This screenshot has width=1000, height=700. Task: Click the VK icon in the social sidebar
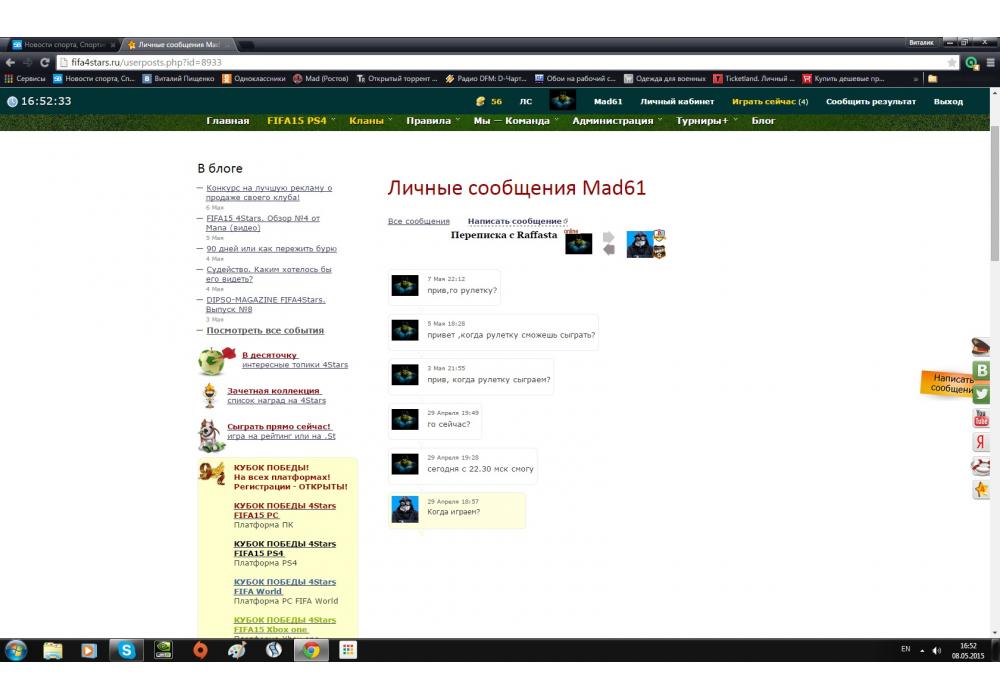[981, 370]
